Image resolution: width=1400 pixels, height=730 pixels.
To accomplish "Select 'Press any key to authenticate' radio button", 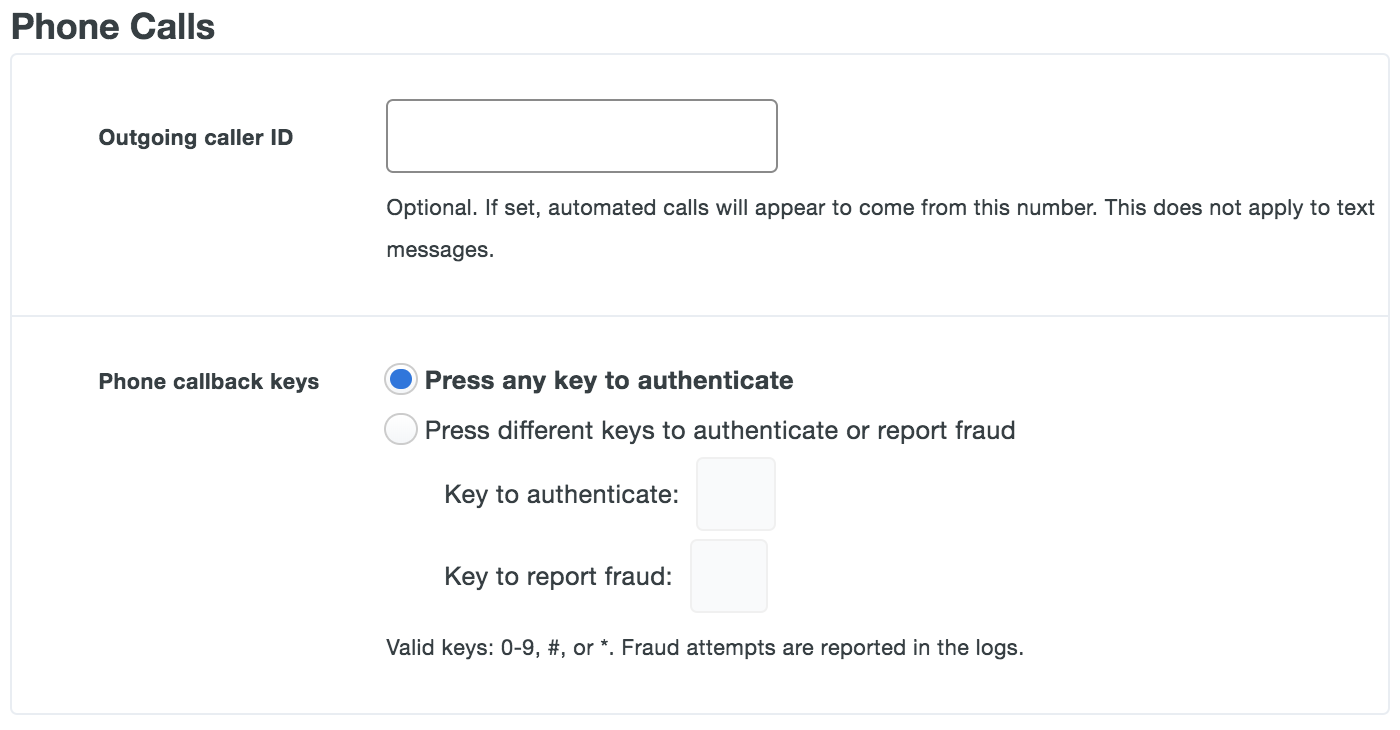I will point(401,380).
